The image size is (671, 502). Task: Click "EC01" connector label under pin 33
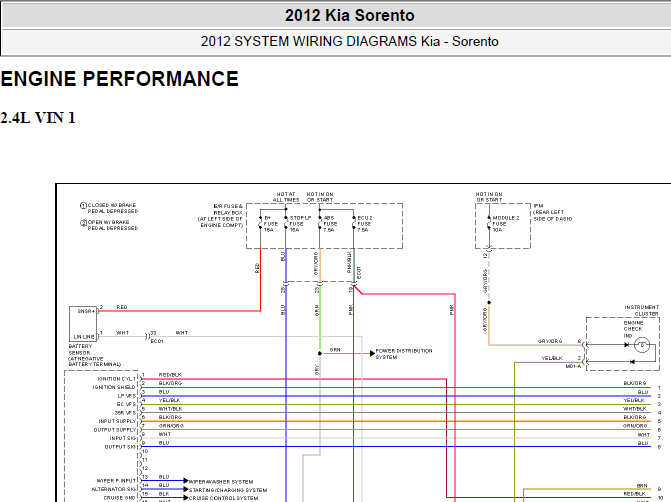[x=157, y=341]
